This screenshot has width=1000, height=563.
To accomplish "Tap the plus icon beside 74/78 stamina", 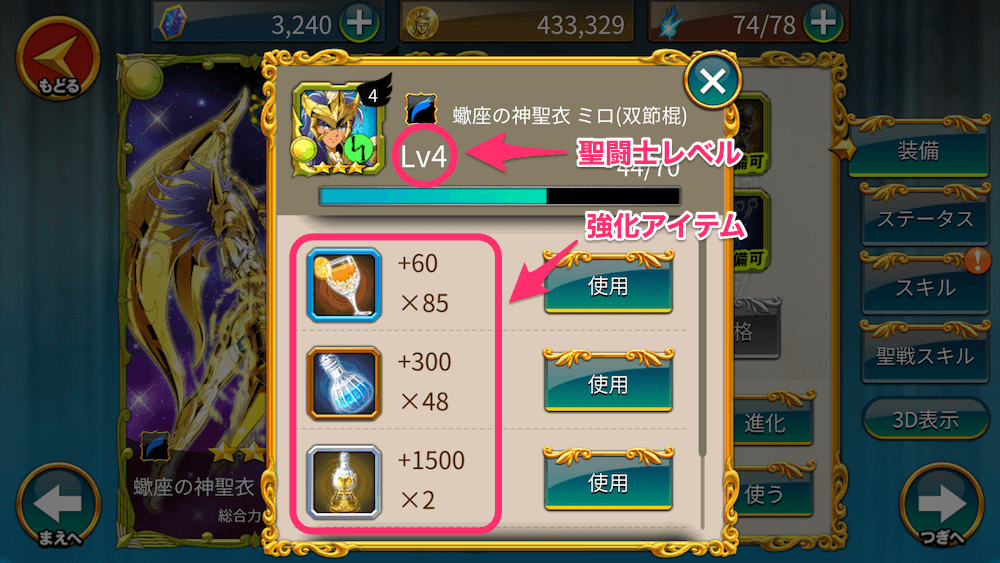I will (823, 22).
